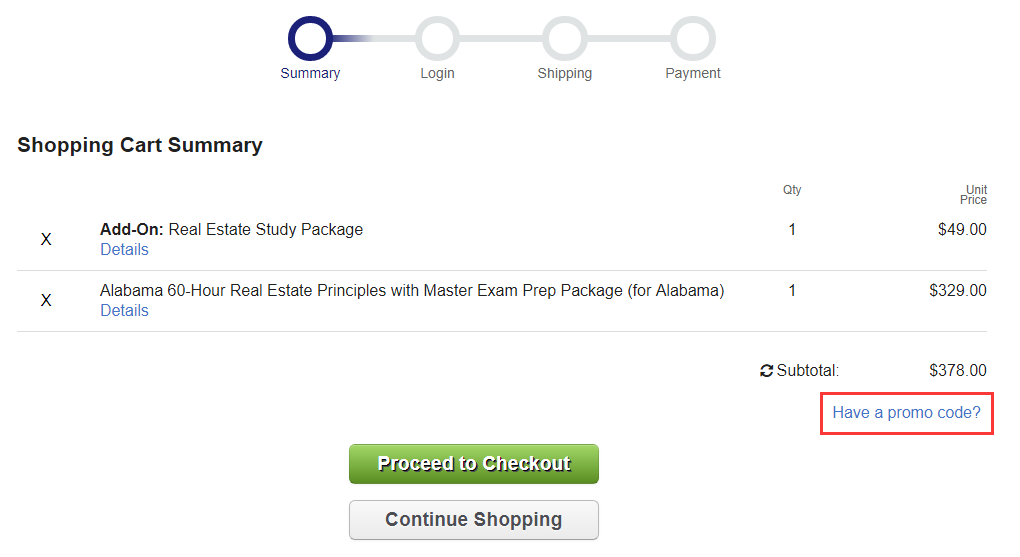This screenshot has height=557, width=1020.
Task: Click the Payment step circle
Action: pyautogui.click(x=693, y=39)
